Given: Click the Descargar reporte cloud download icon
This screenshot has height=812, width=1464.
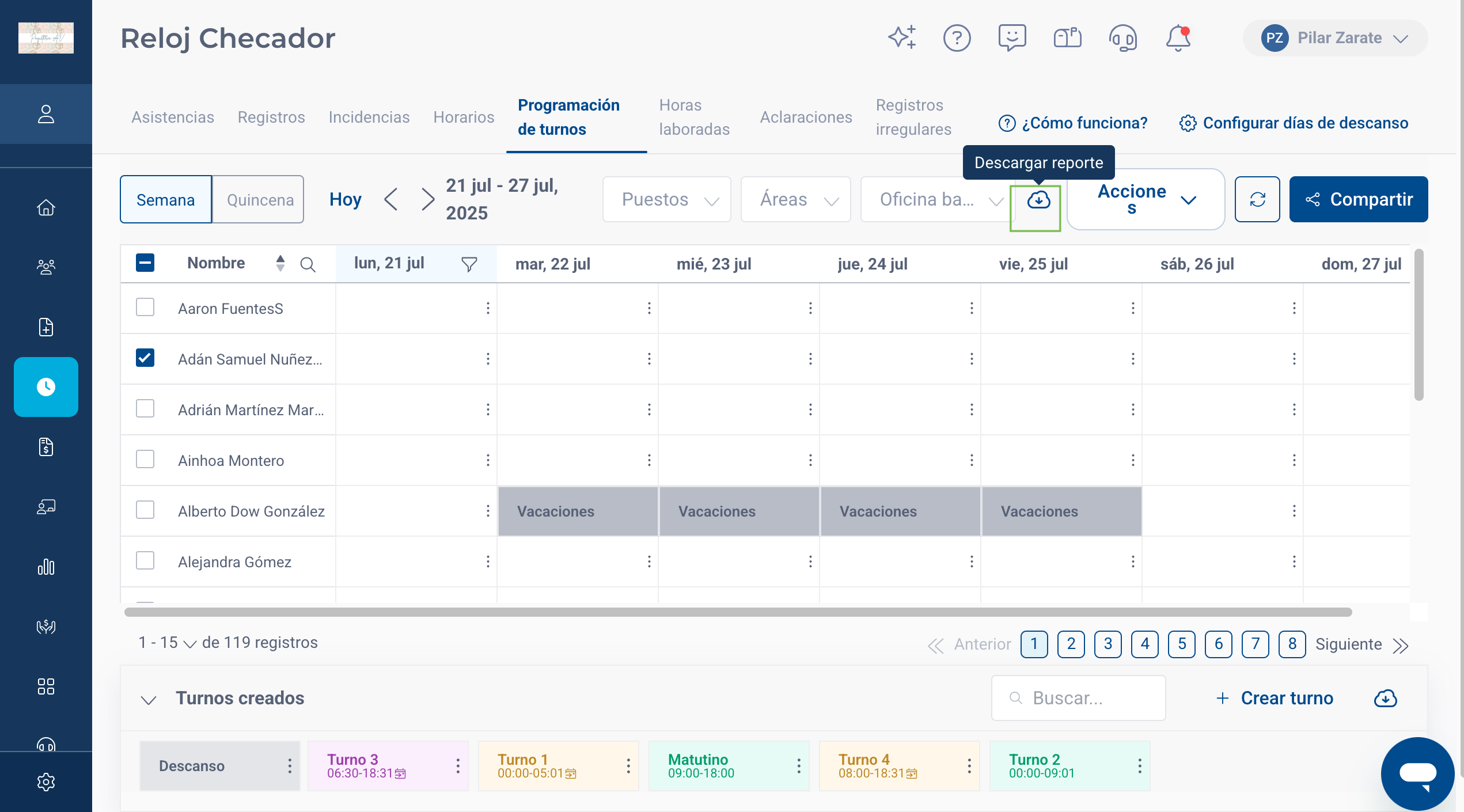Looking at the screenshot, I should pos(1038,200).
